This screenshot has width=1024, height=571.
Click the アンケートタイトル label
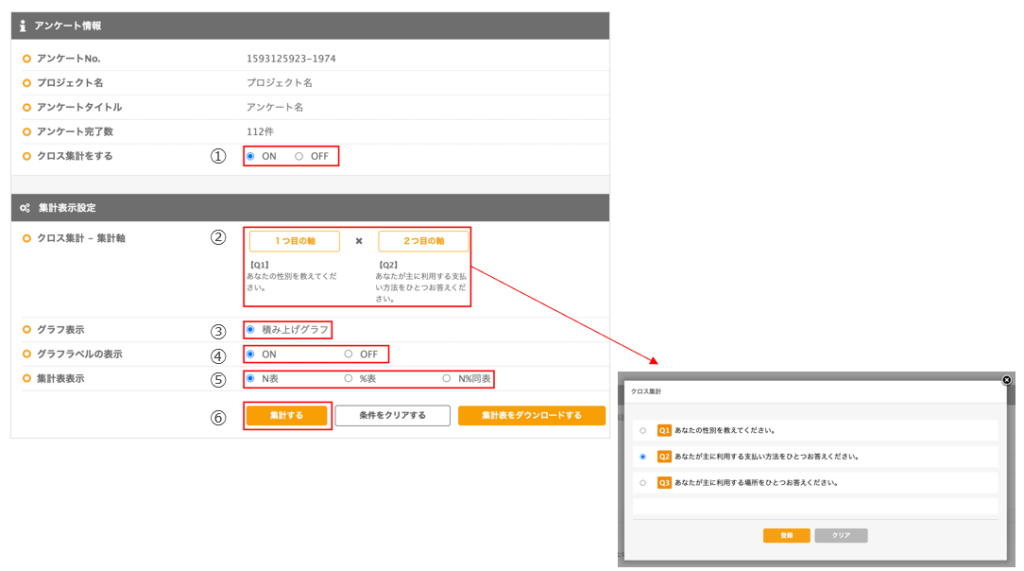tap(79, 107)
